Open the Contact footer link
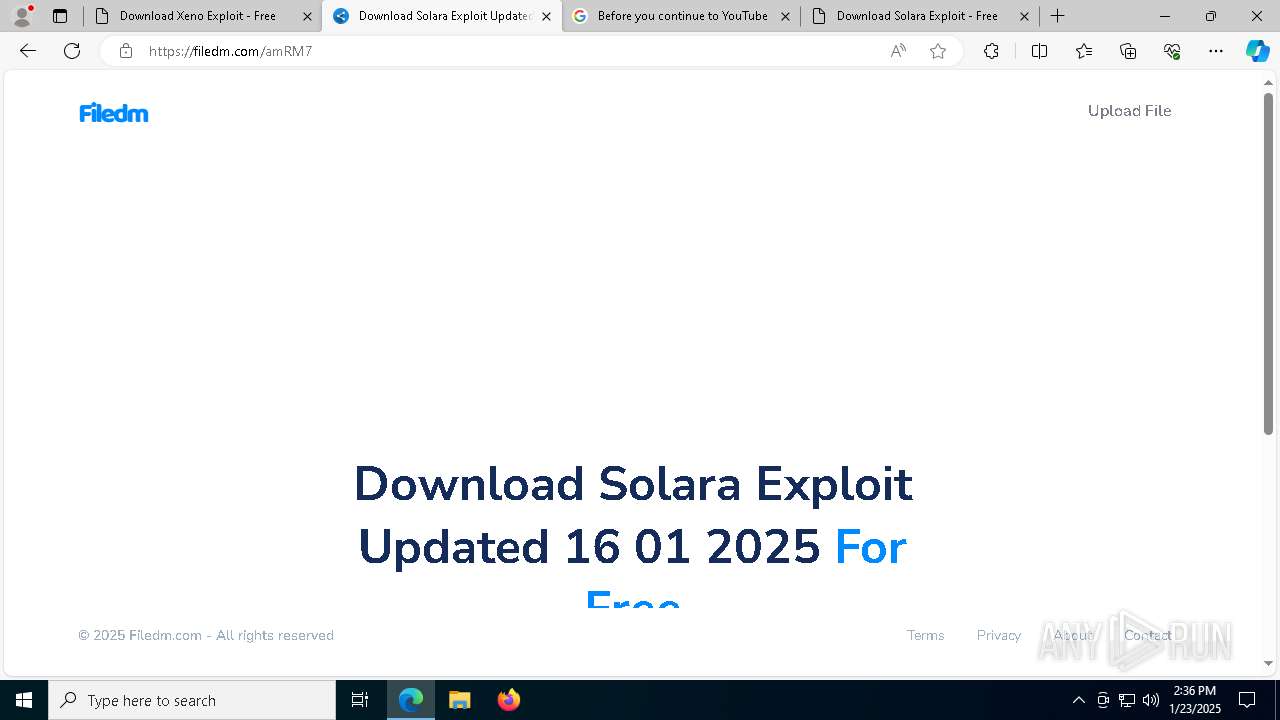This screenshot has width=1280, height=720. tap(1147, 635)
